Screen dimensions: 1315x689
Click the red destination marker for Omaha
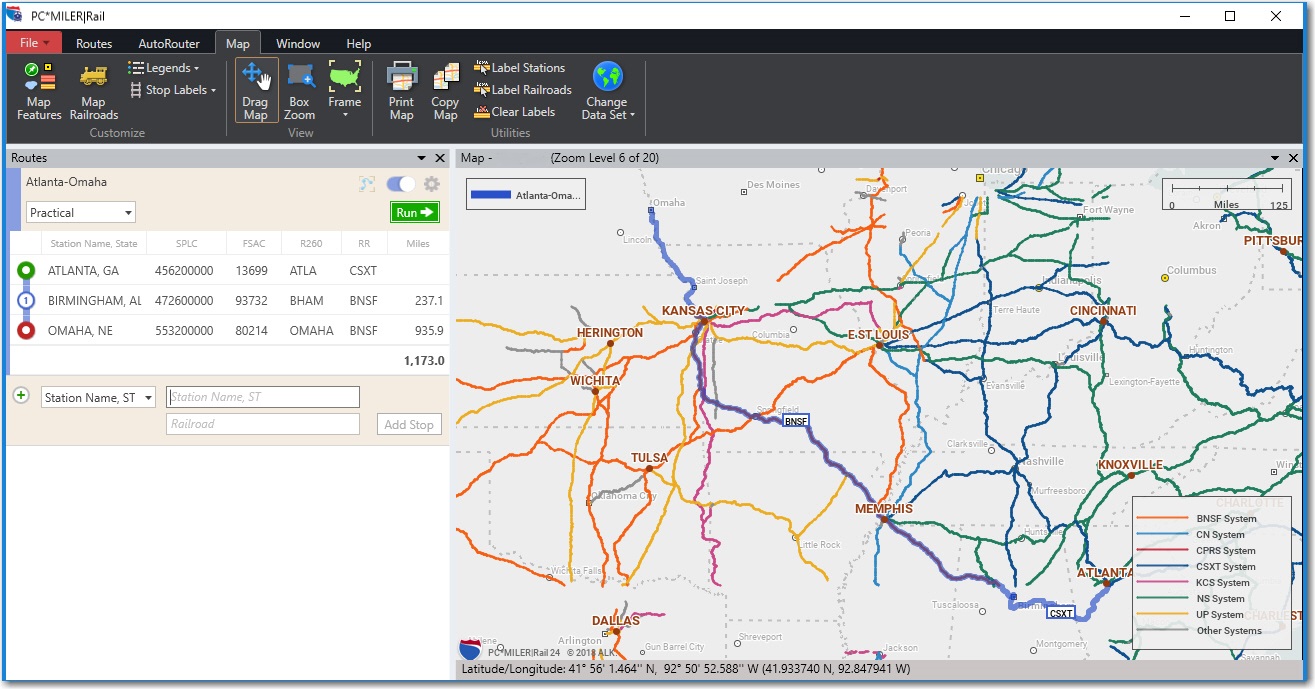tap(26, 331)
